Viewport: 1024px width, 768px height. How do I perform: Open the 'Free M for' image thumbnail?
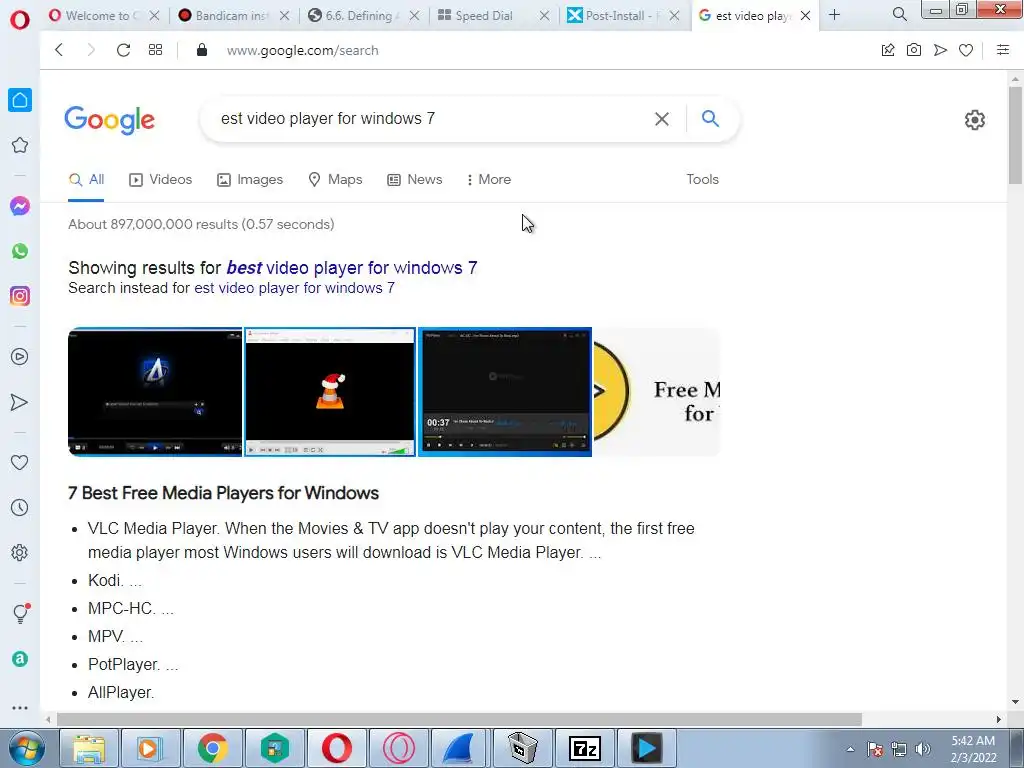656,392
